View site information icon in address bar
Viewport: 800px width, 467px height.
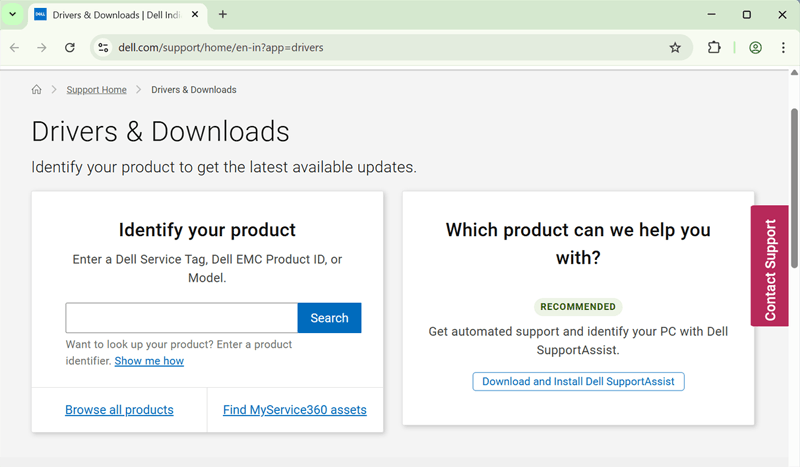[103, 47]
